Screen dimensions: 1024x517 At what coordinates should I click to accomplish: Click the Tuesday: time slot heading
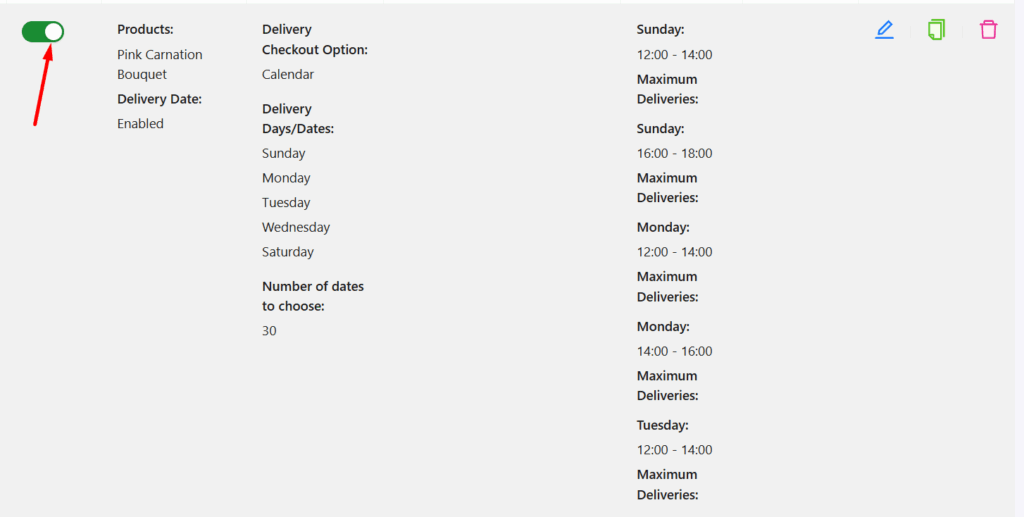[x=663, y=425]
